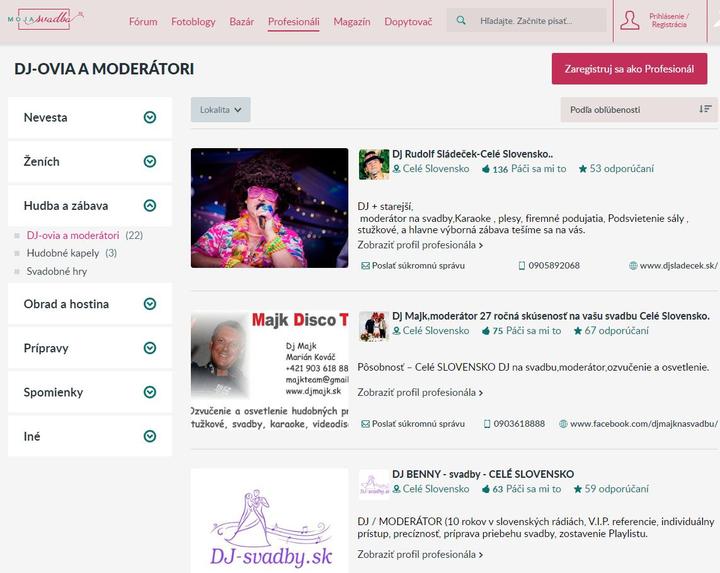Open the Fórum menu item

click(143, 21)
